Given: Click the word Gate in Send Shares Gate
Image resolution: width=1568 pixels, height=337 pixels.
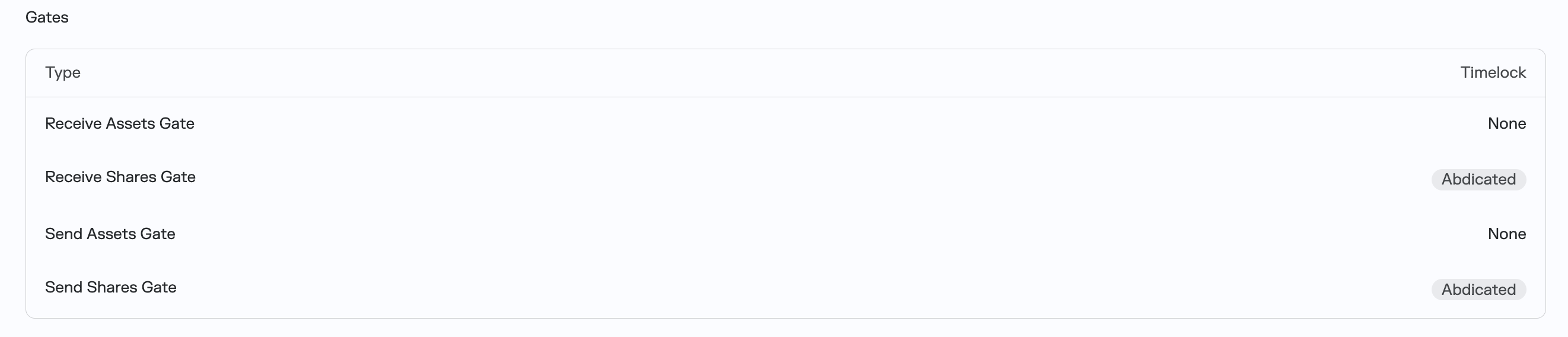Looking at the screenshot, I should [159, 288].
